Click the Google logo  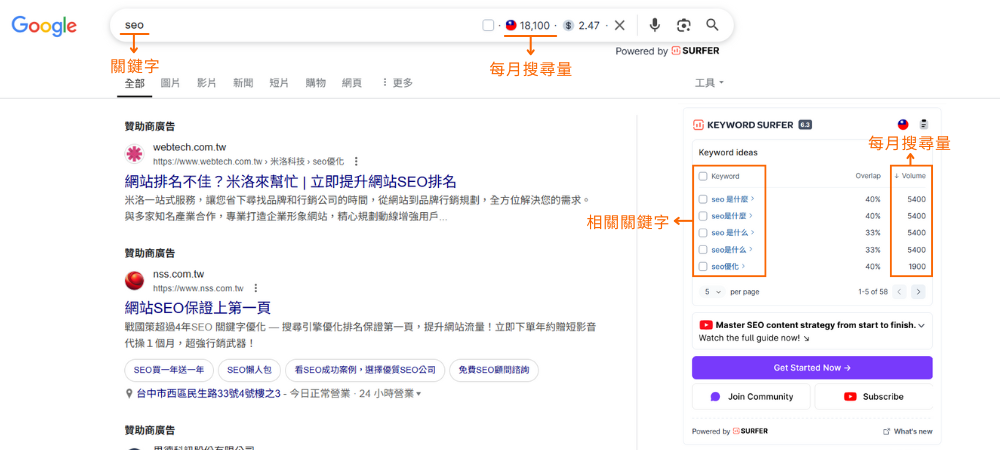pyautogui.click(x=44, y=25)
